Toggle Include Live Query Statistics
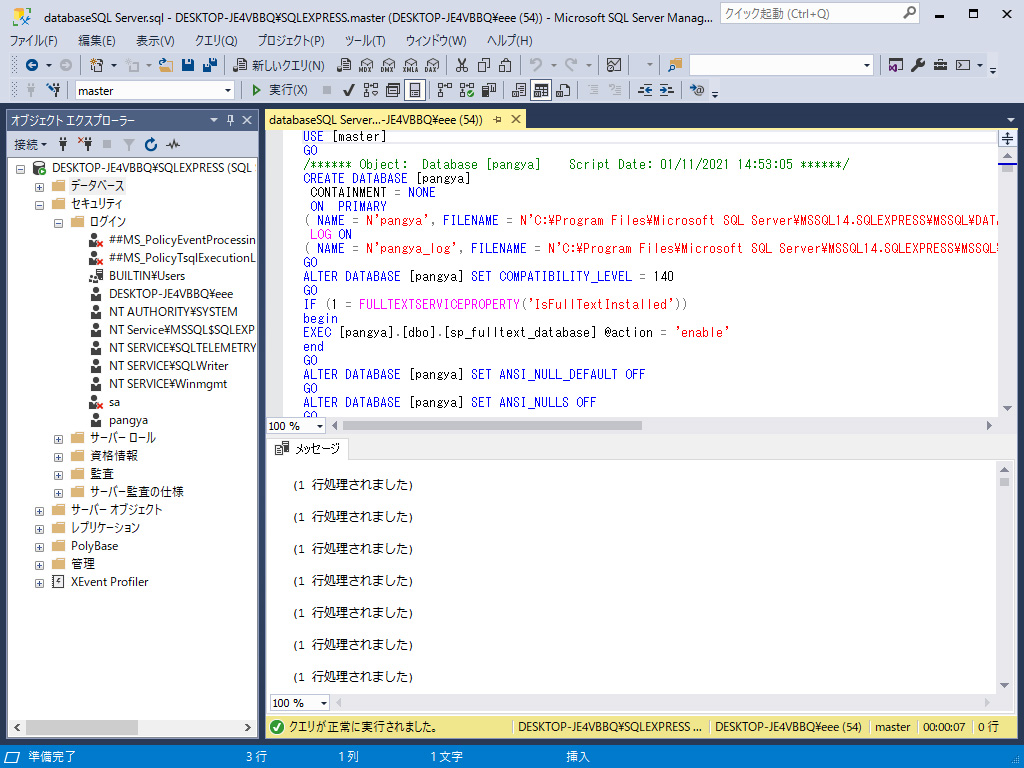1024x768 pixels. pos(467,90)
